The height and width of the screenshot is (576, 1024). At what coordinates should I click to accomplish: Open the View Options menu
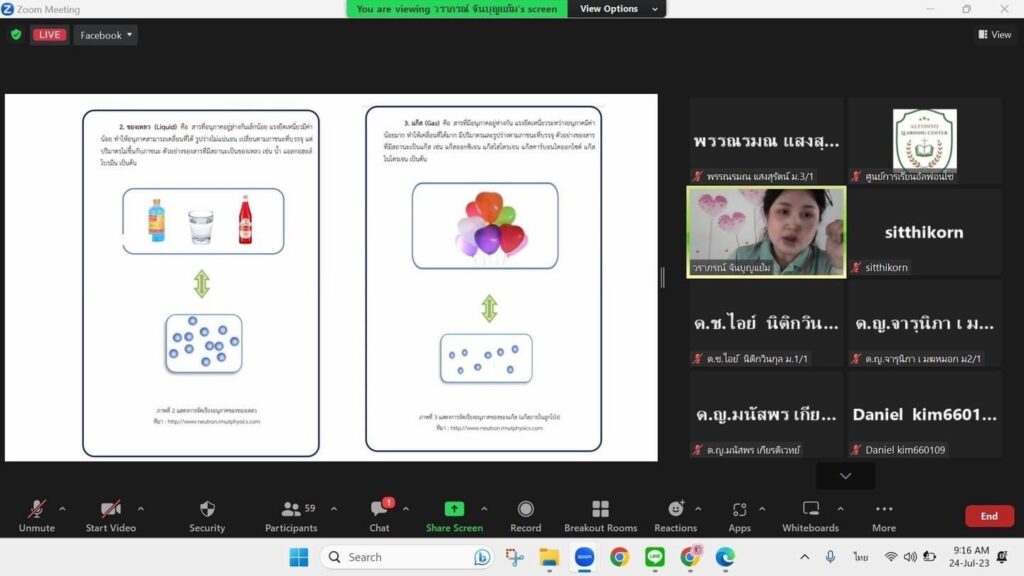[x=616, y=9]
